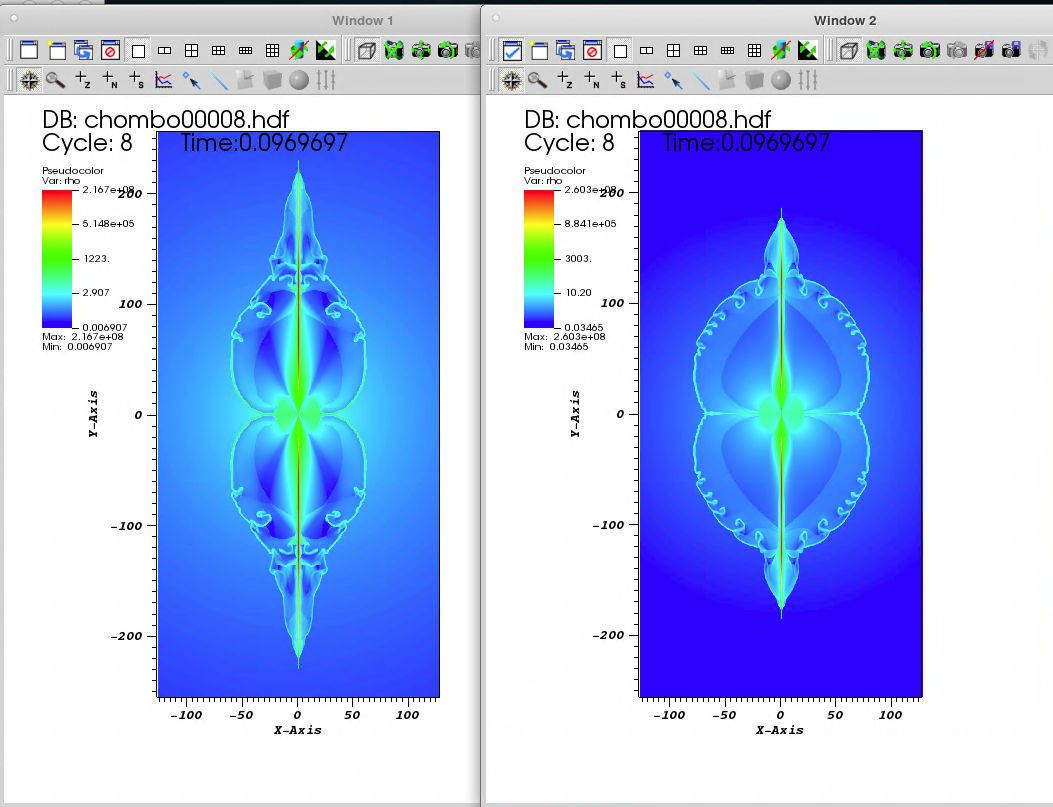Viewport: 1053px width, 807px height.
Task: Click 'DB: chombo00008.hdf' text in Window 1
Action: click(165, 120)
